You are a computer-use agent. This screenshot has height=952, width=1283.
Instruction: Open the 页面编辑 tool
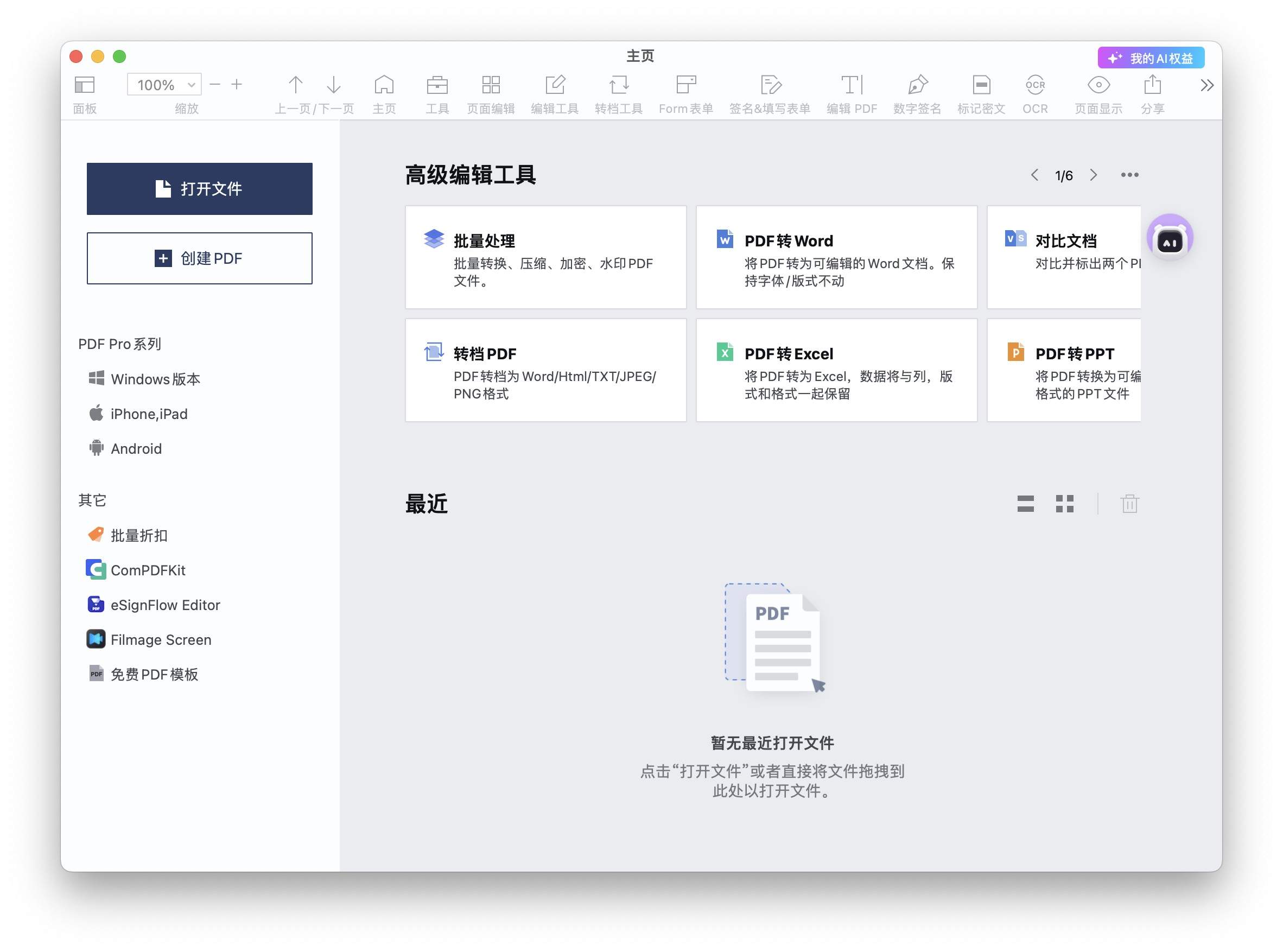(x=490, y=92)
